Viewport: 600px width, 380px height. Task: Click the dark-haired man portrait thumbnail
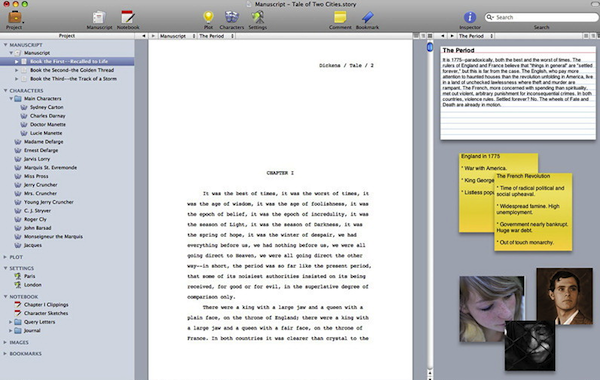pos(564,295)
